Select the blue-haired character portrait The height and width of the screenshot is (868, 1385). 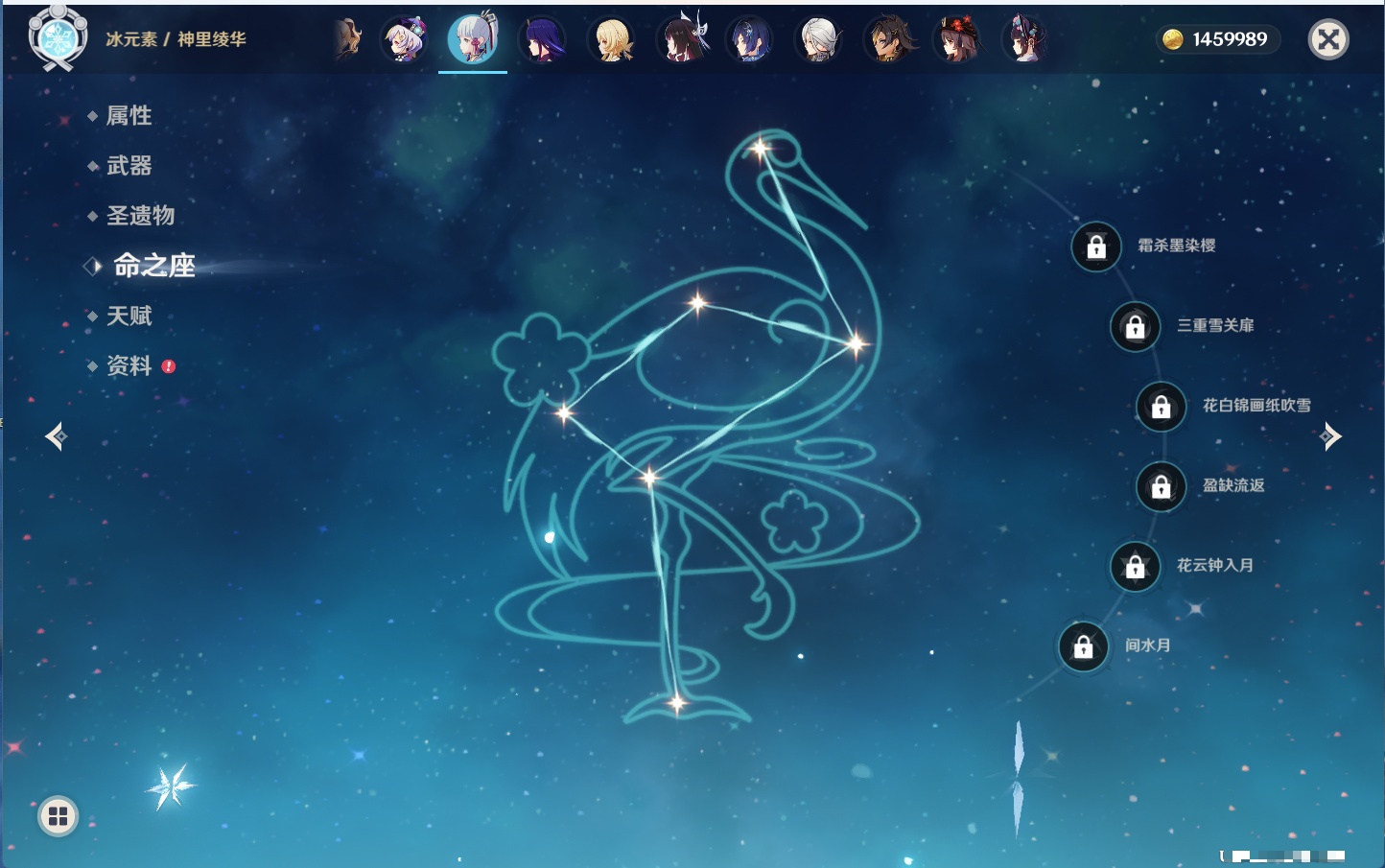coord(749,40)
